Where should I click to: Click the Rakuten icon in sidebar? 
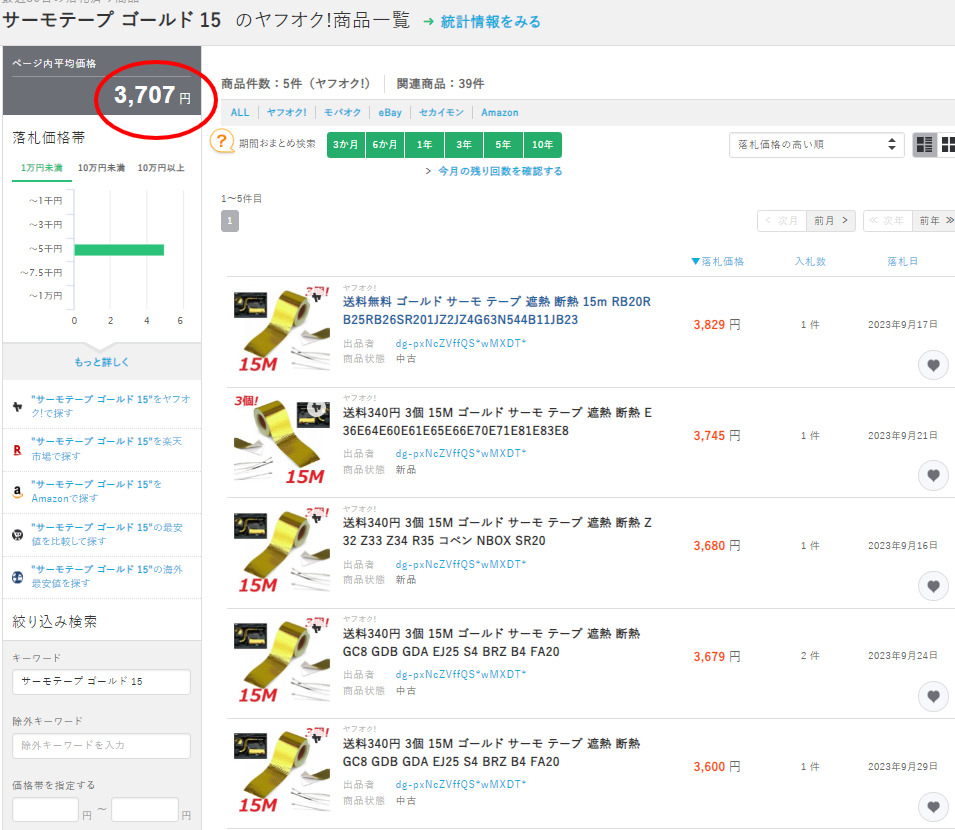tap(17, 449)
